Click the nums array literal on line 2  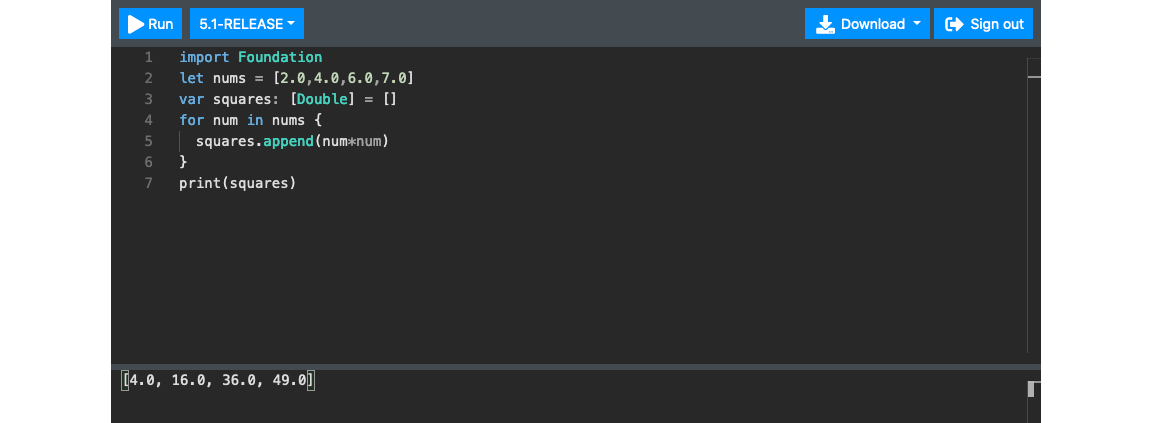coord(343,78)
